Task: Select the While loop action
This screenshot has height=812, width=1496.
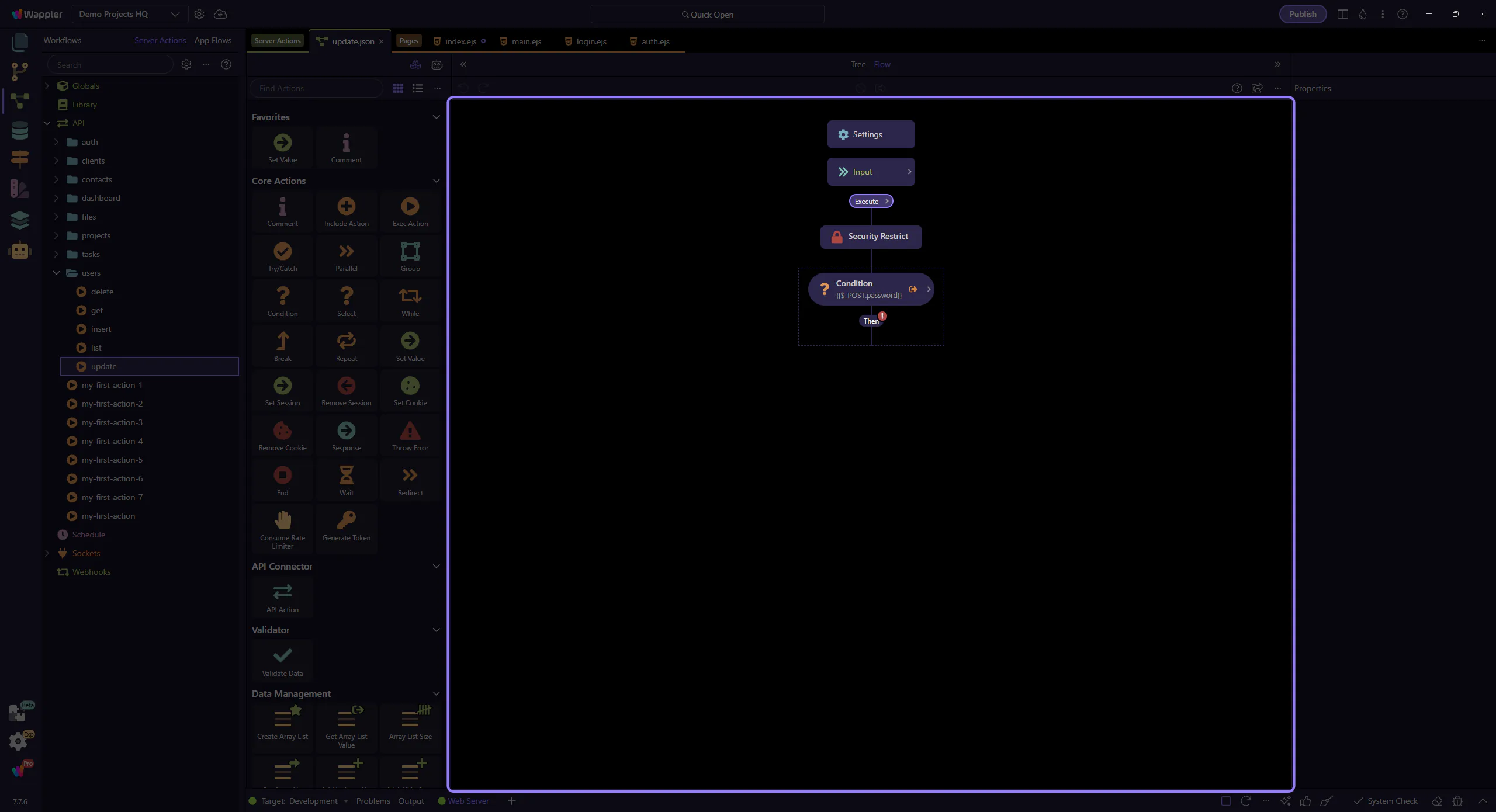Action: point(410,296)
